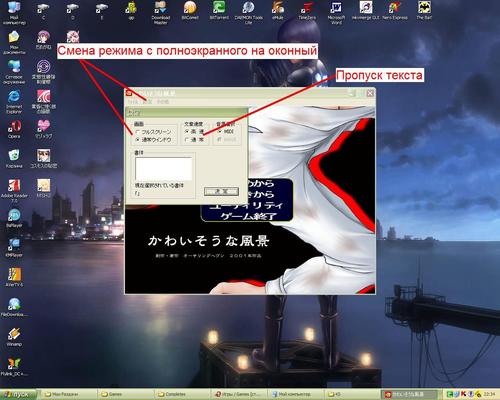Select the DAEMON Tools Lite icon
The height and width of the screenshot is (400, 500).
click(248, 12)
